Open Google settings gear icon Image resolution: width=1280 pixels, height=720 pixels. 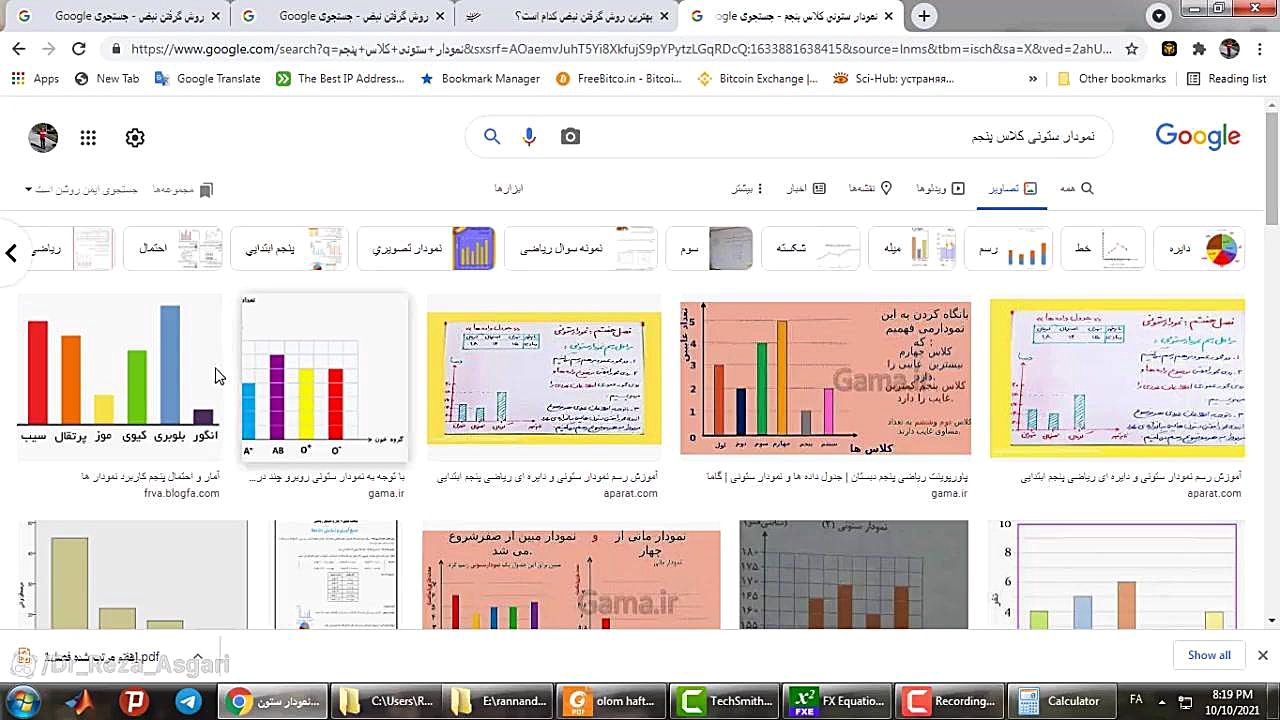(x=135, y=138)
